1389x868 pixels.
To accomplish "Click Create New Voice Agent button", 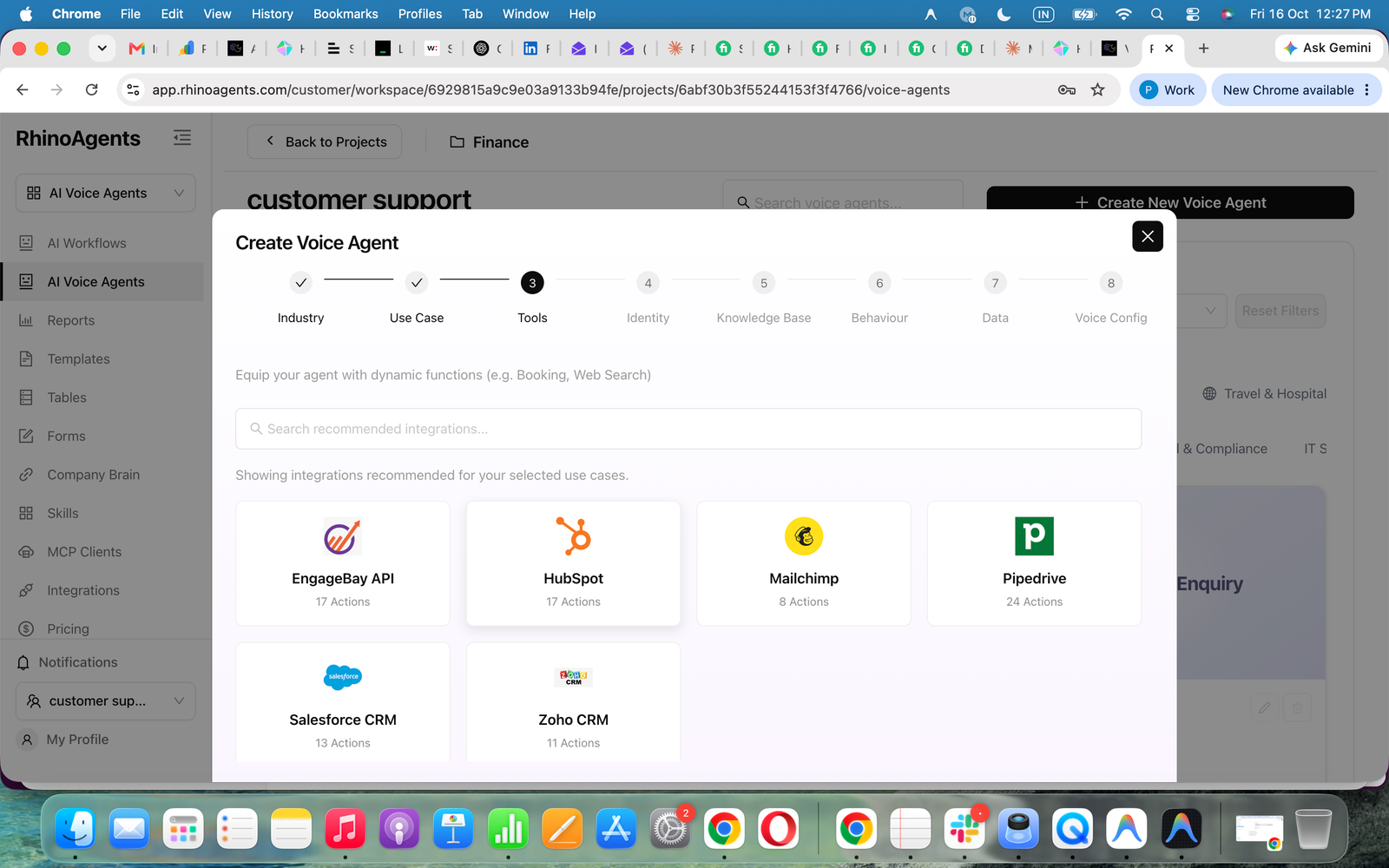I will tap(1170, 202).
